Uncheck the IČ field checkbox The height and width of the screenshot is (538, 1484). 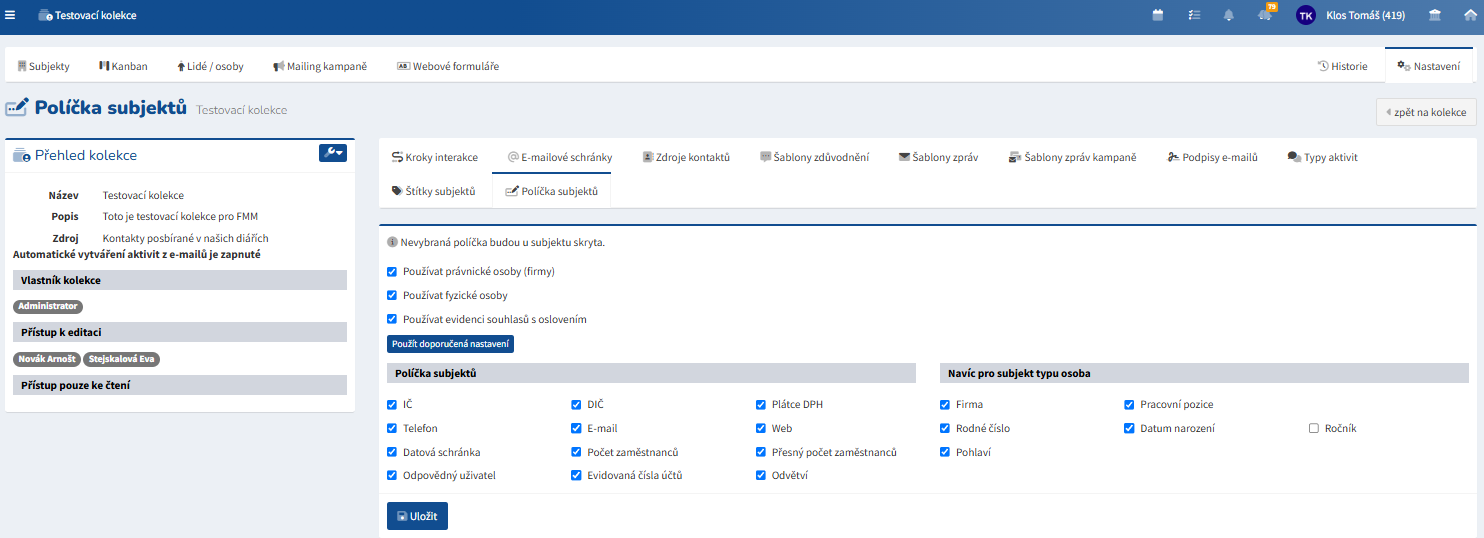(x=392, y=404)
